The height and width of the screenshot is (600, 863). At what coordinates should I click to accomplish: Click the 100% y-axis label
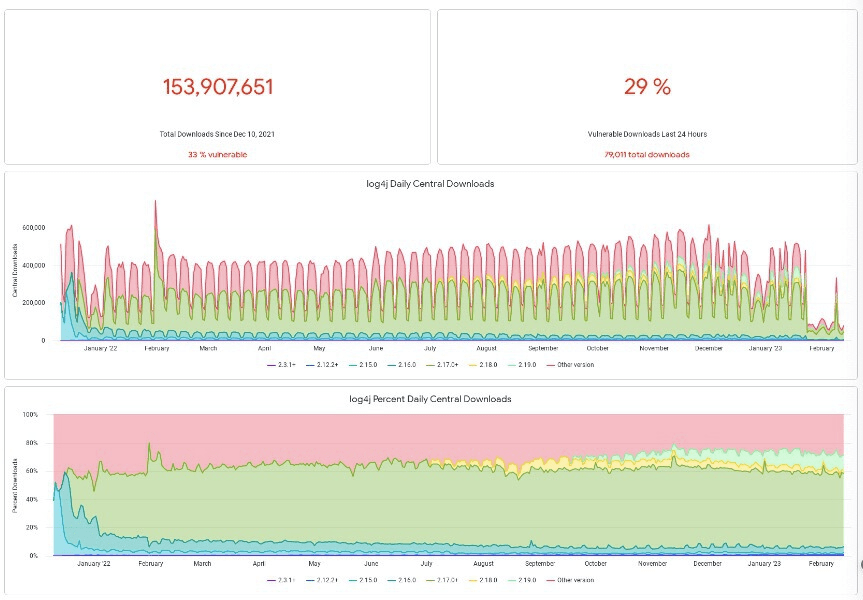click(30, 414)
